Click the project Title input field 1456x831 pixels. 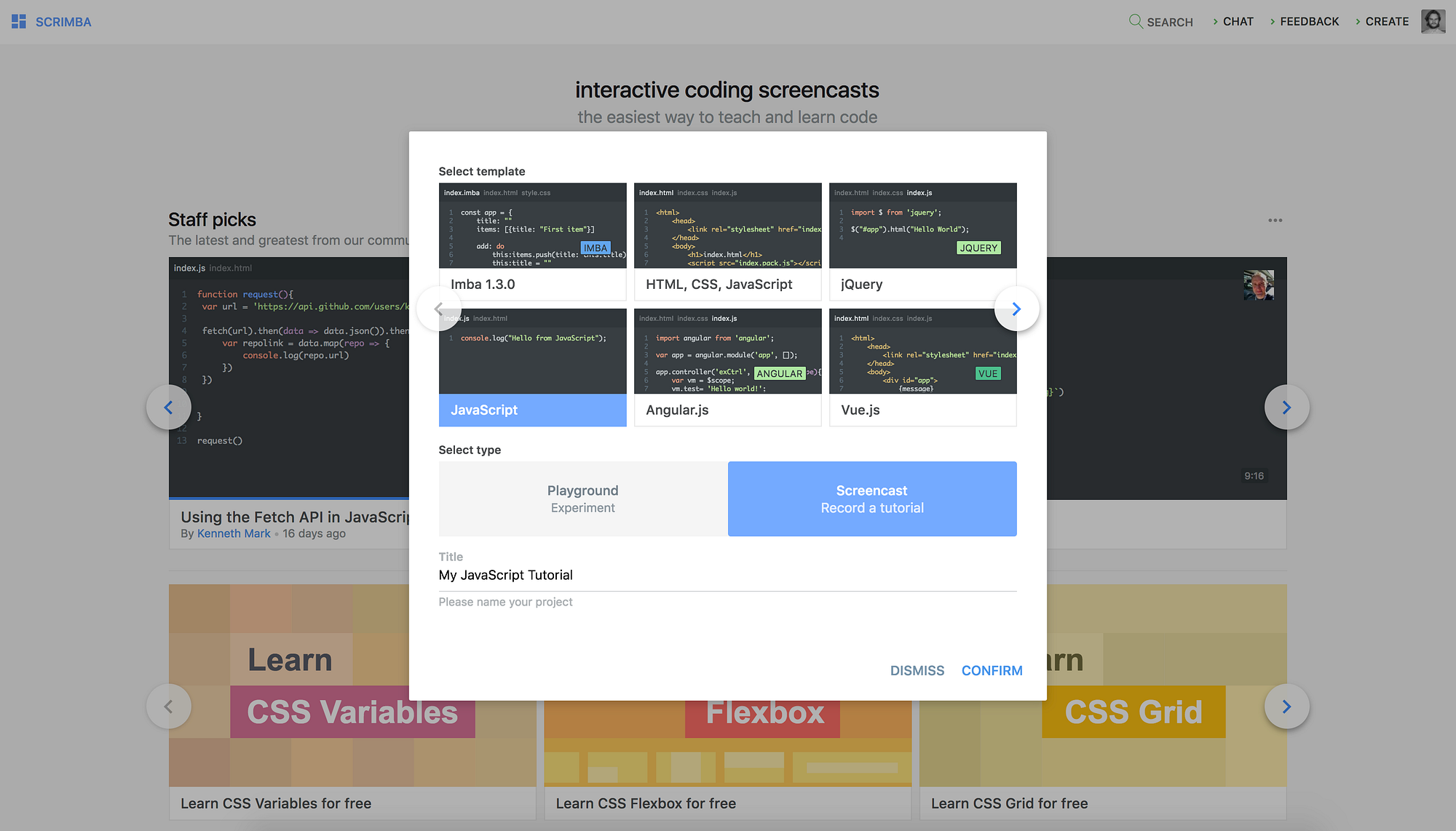click(x=727, y=576)
